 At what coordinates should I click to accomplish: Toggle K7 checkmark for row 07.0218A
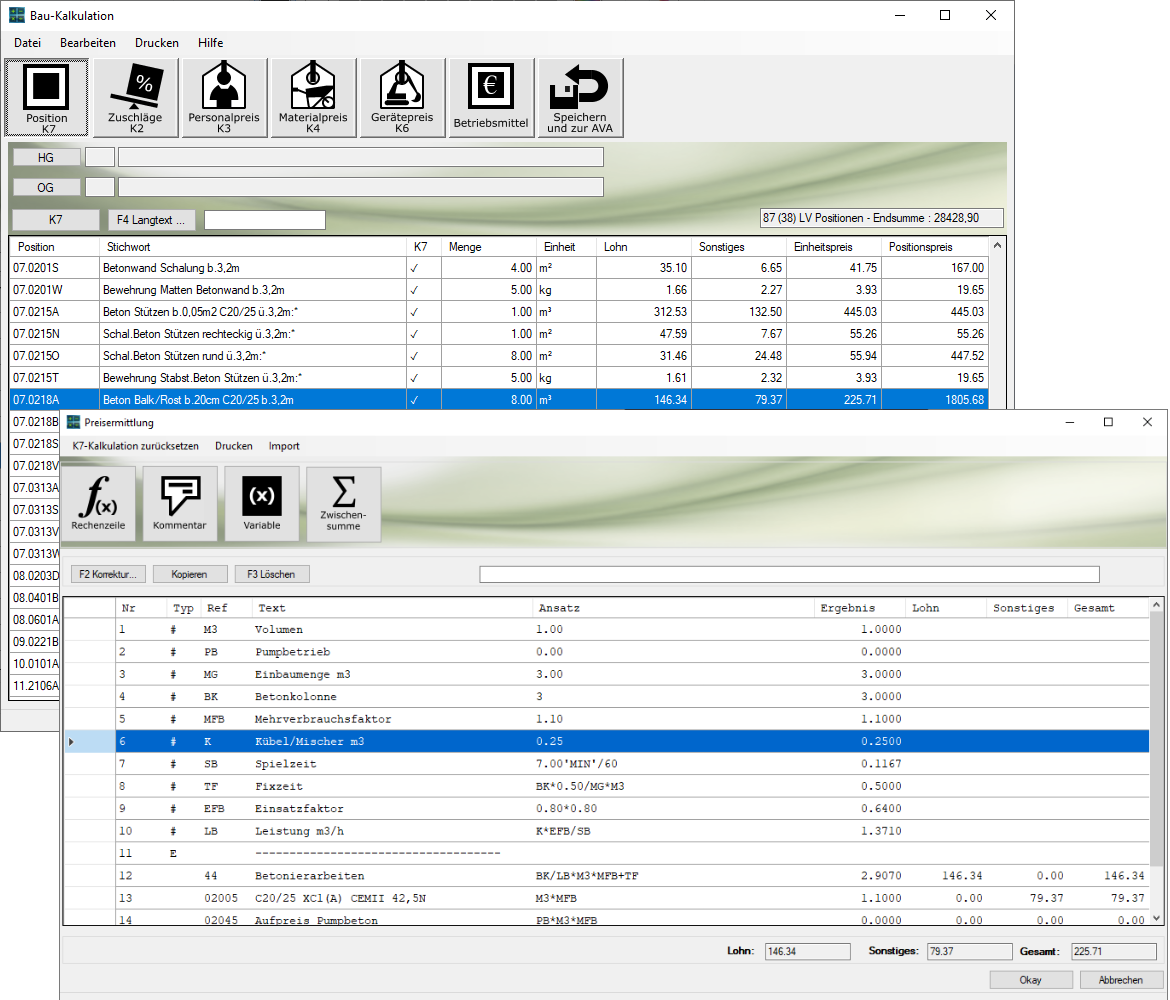tap(415, 400)
